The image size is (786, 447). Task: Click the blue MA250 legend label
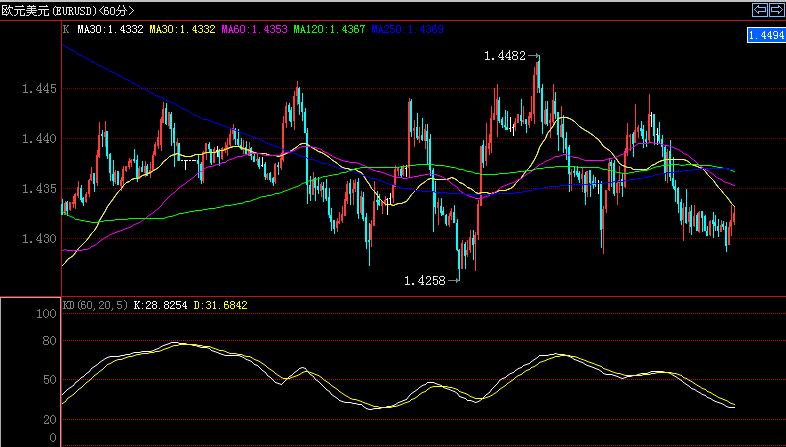408,30
